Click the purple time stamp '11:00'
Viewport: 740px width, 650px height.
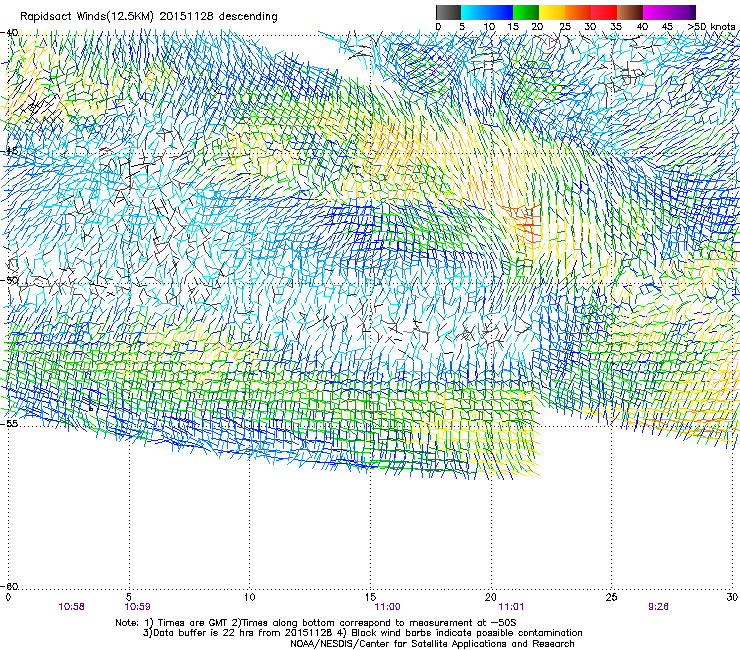point(387,607)
